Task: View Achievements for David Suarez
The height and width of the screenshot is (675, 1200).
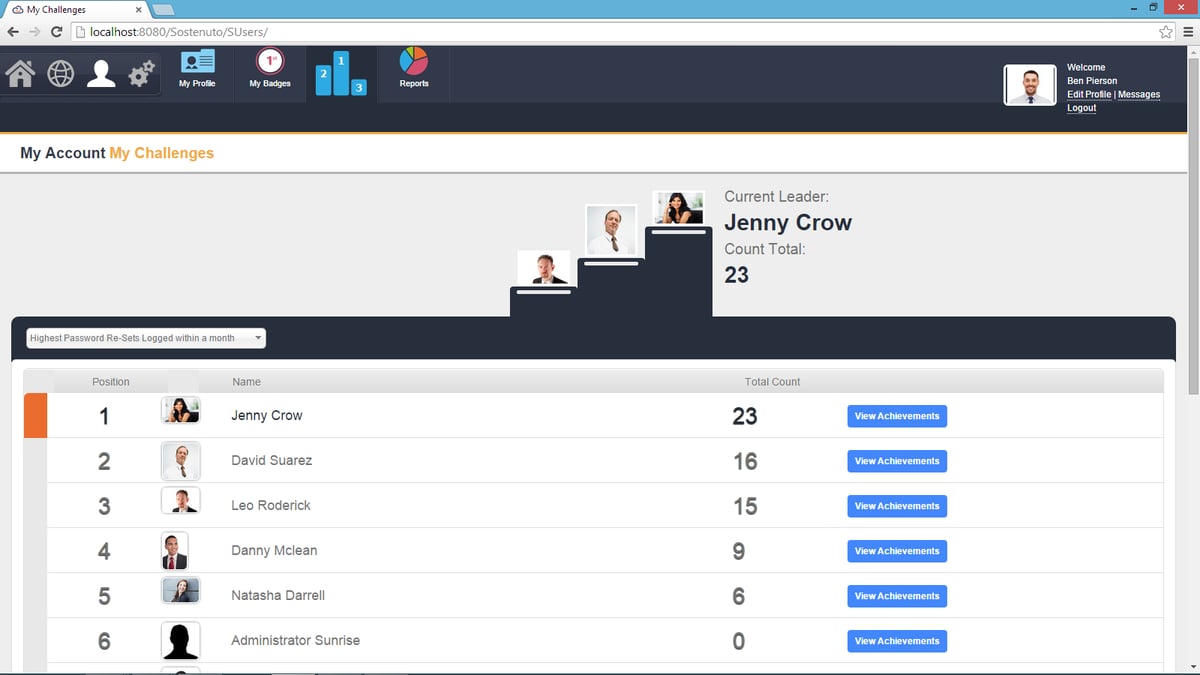Action: [897, 461]
